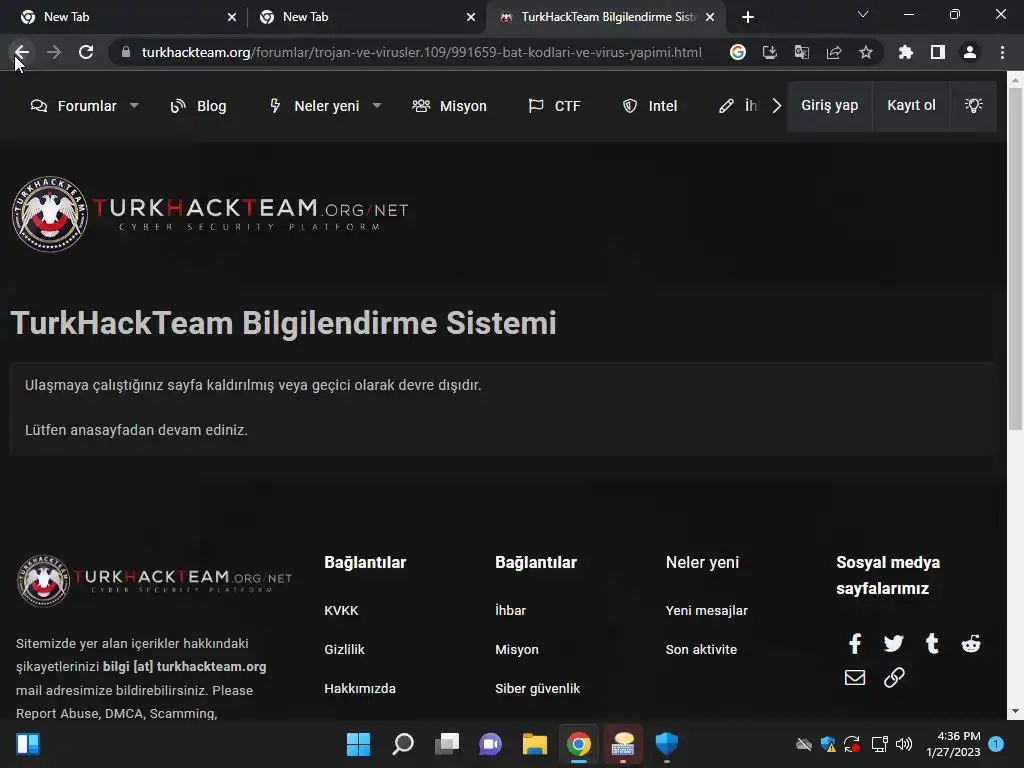Open the Forumlar menu item
The width and height of the screenshot is (1024, 768).
[74, 106]
